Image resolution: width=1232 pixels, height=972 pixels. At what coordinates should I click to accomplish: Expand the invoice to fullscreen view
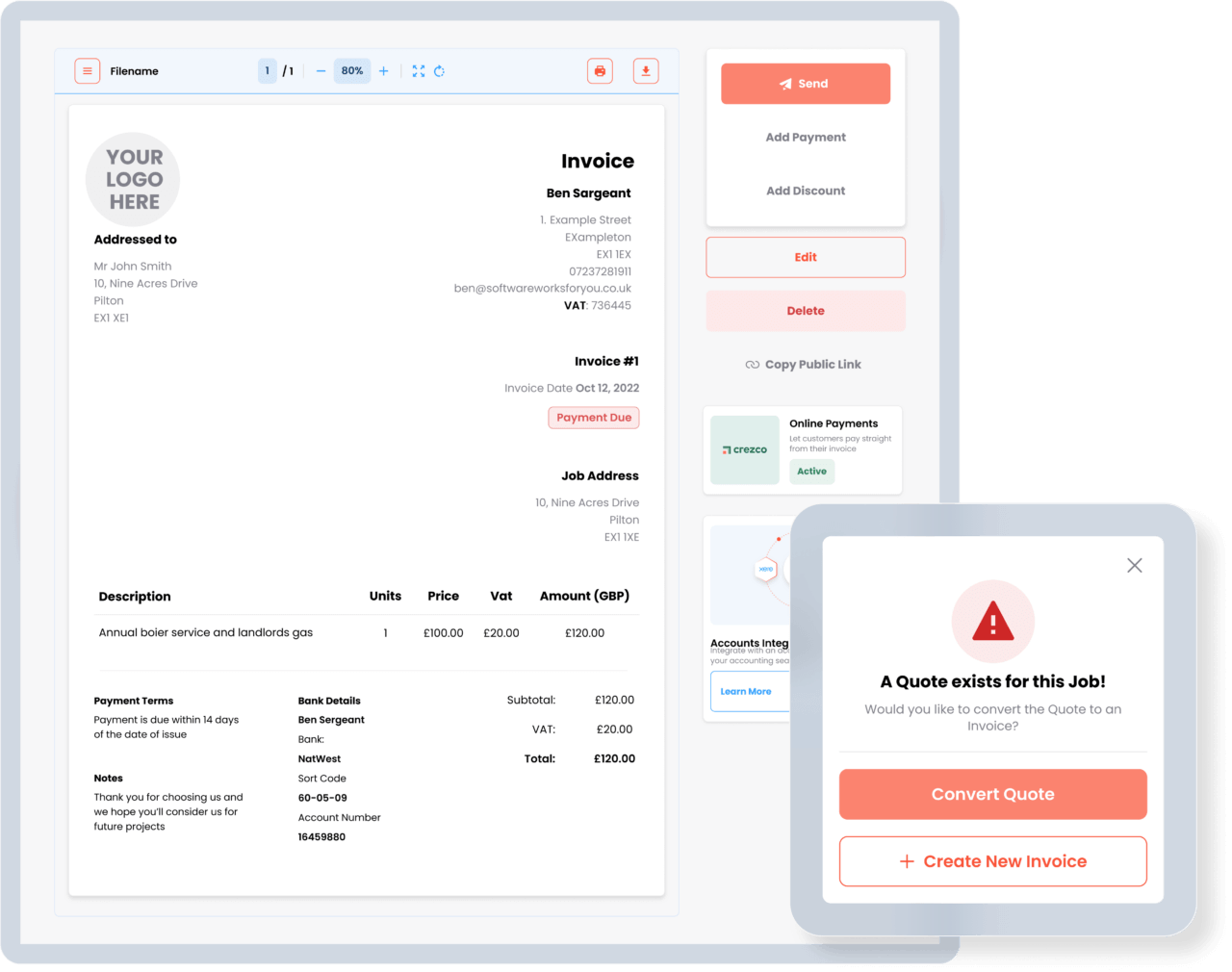tap(418, 70)
